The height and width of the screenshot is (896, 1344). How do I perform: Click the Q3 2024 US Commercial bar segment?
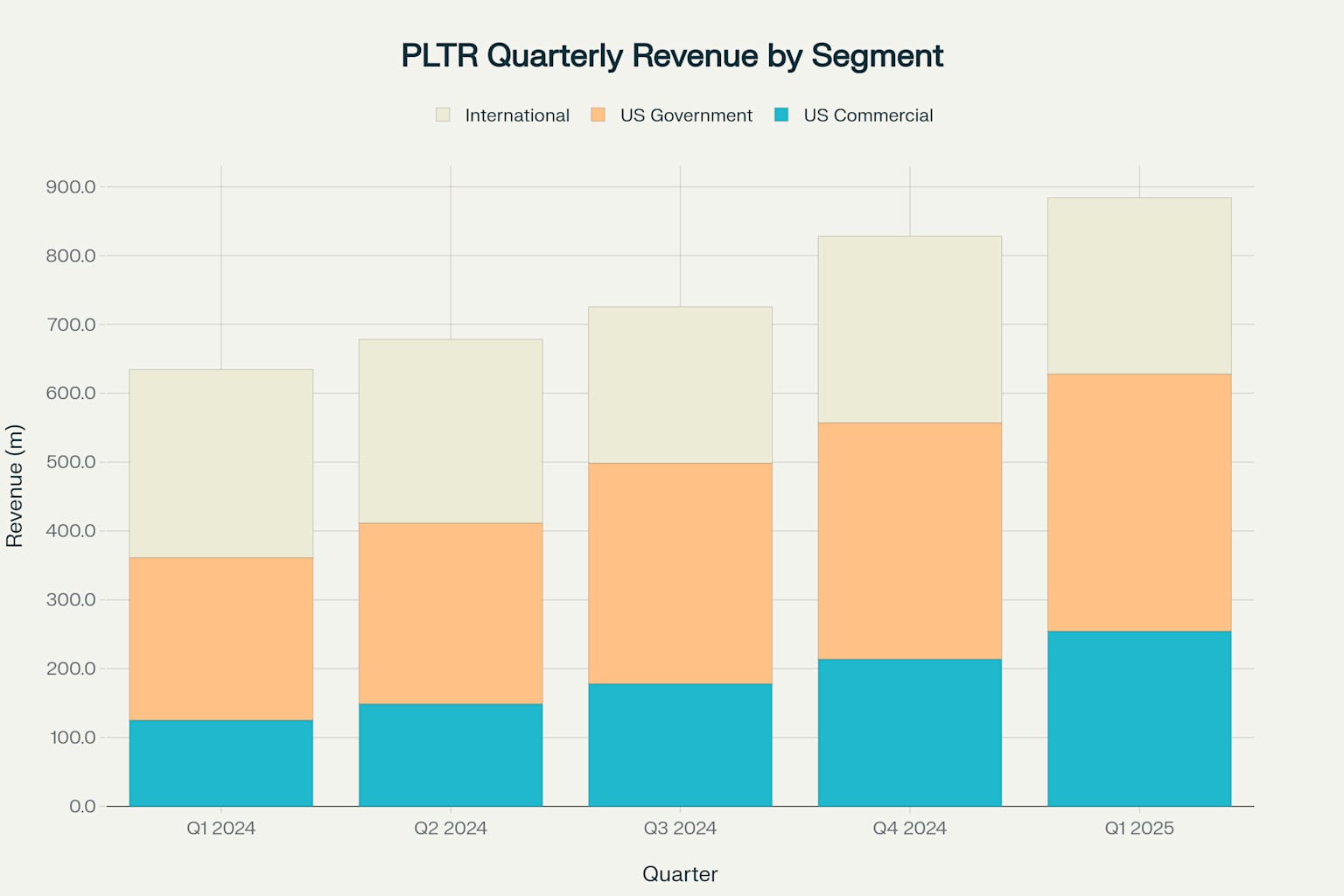[x=680, y=745]
